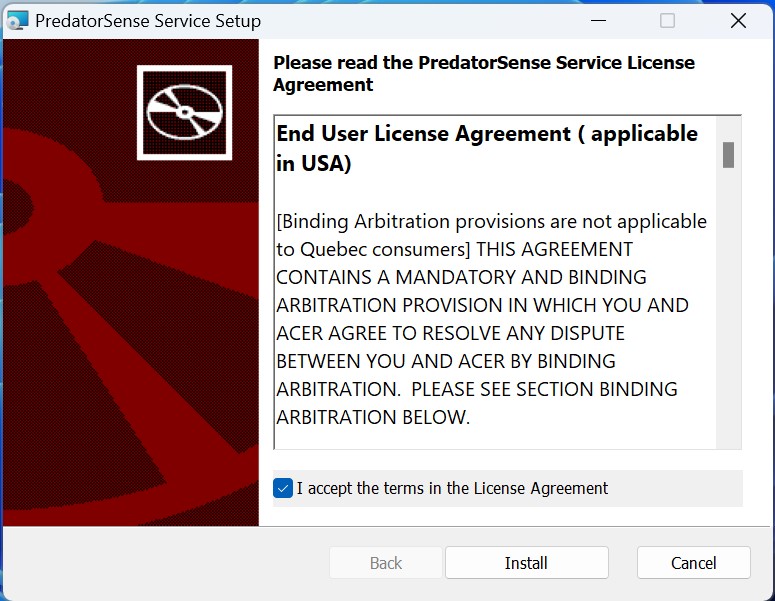Close the setup window with the X
This screenshot has height=601, width=775.
[738, 20]
